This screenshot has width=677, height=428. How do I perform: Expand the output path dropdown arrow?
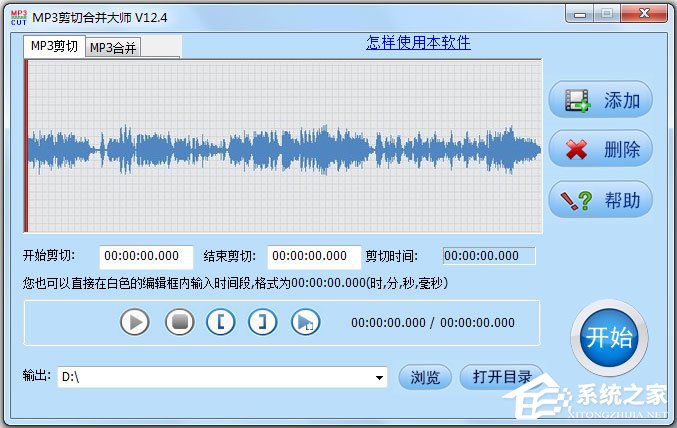tap(379, 377)
